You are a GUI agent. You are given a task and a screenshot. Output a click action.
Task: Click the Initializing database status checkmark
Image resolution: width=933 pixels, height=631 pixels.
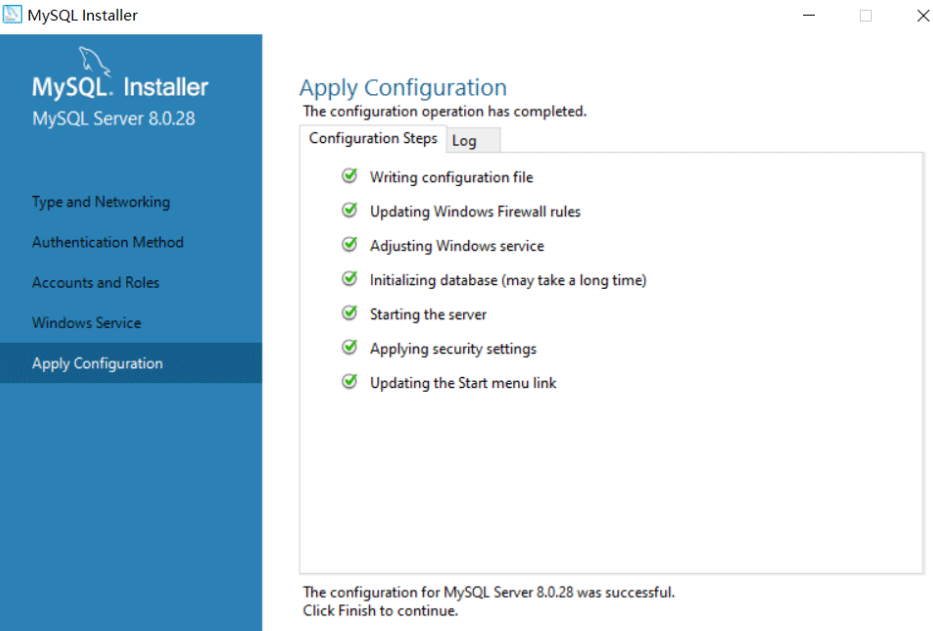(349, 280)
